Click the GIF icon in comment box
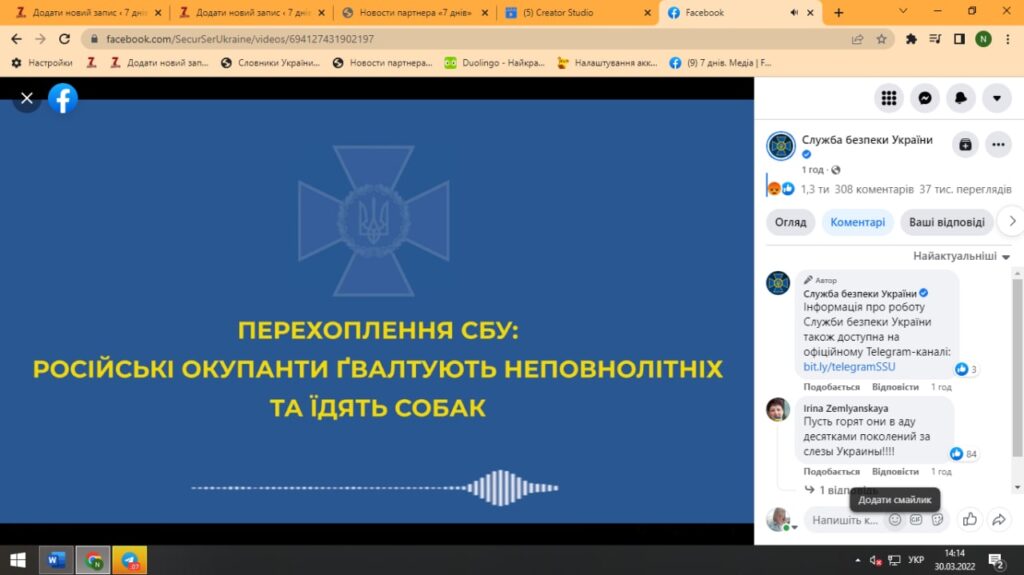Viewport: 1024px width, 575px height. point(916,519)
